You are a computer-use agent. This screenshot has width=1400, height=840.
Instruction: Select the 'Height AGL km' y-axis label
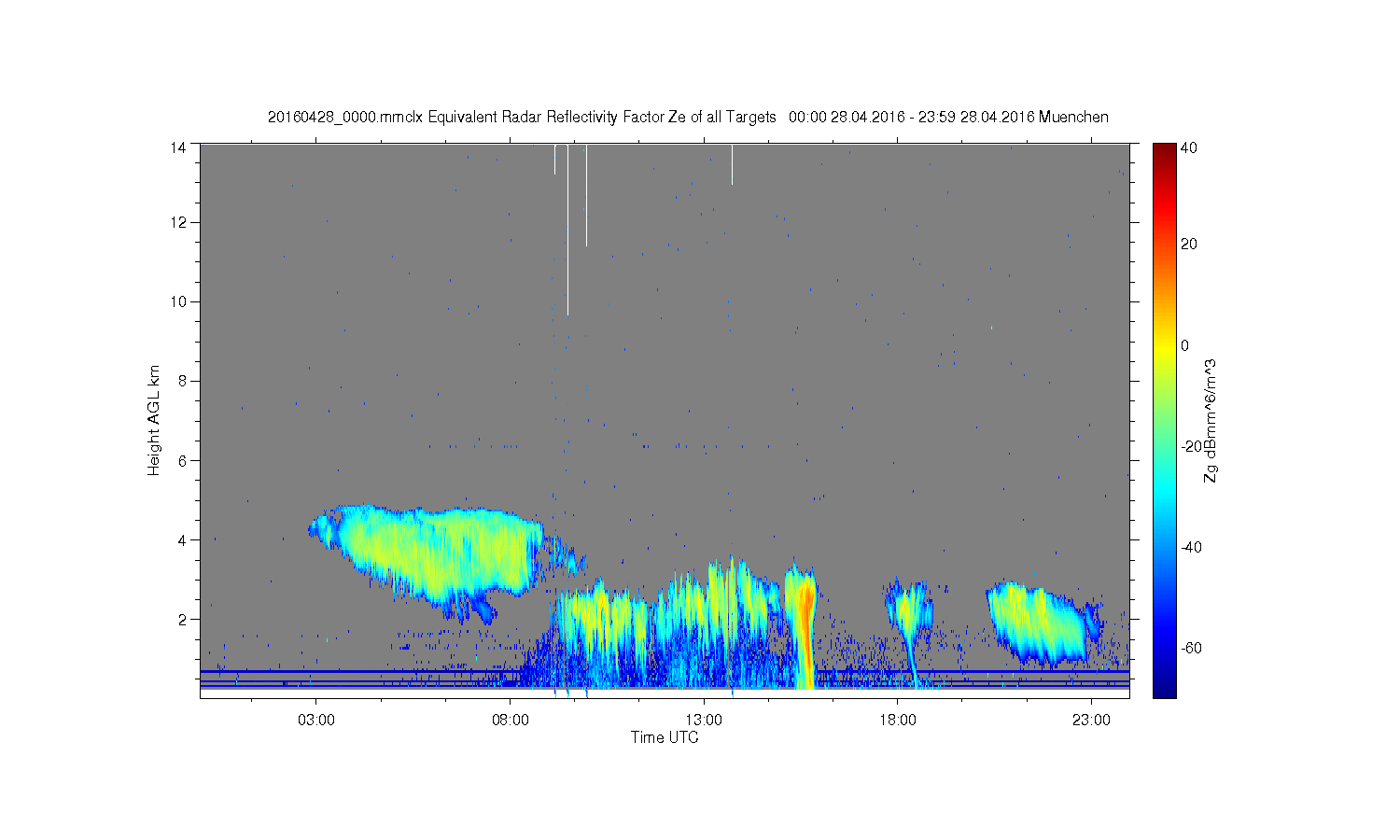(x=154, y=420)
